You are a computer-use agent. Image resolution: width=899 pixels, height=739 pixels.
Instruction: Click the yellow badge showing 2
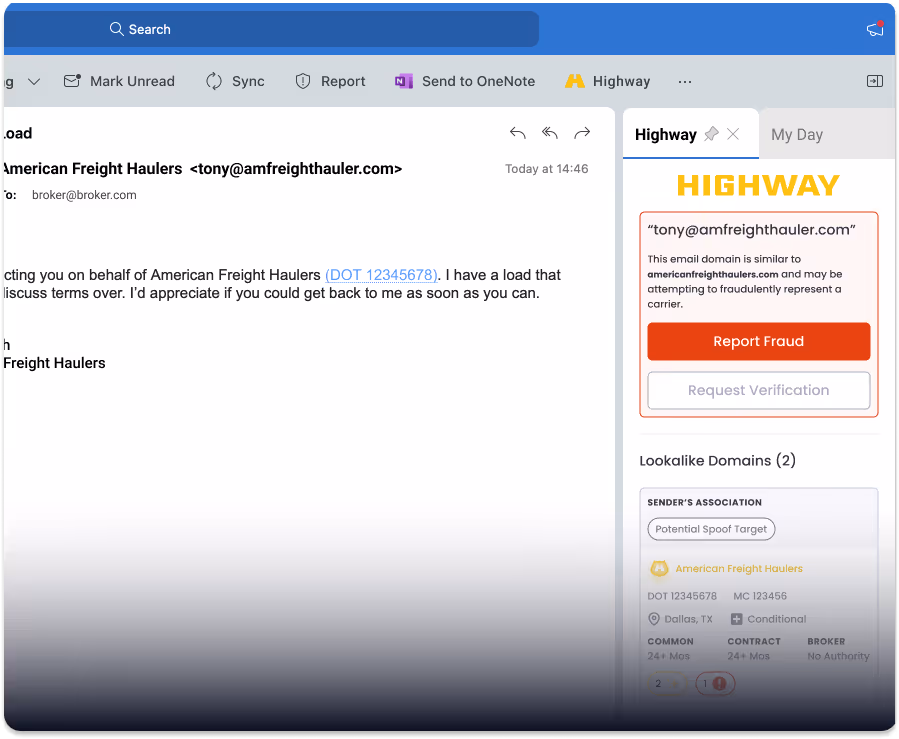667,683
